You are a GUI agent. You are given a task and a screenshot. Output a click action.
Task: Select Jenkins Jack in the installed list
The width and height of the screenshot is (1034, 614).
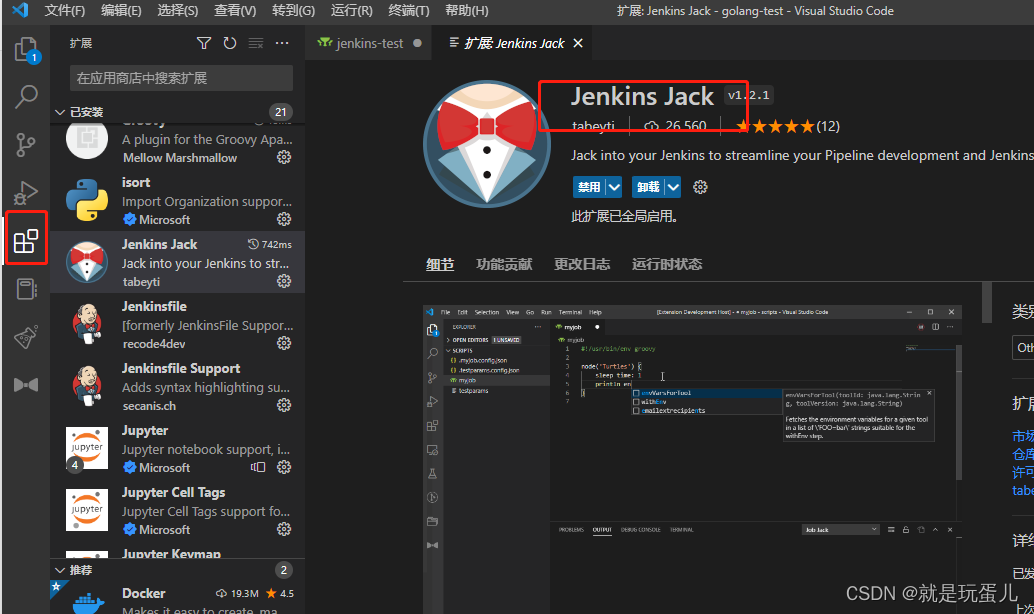pyautogui.click(x=177, y=262)
